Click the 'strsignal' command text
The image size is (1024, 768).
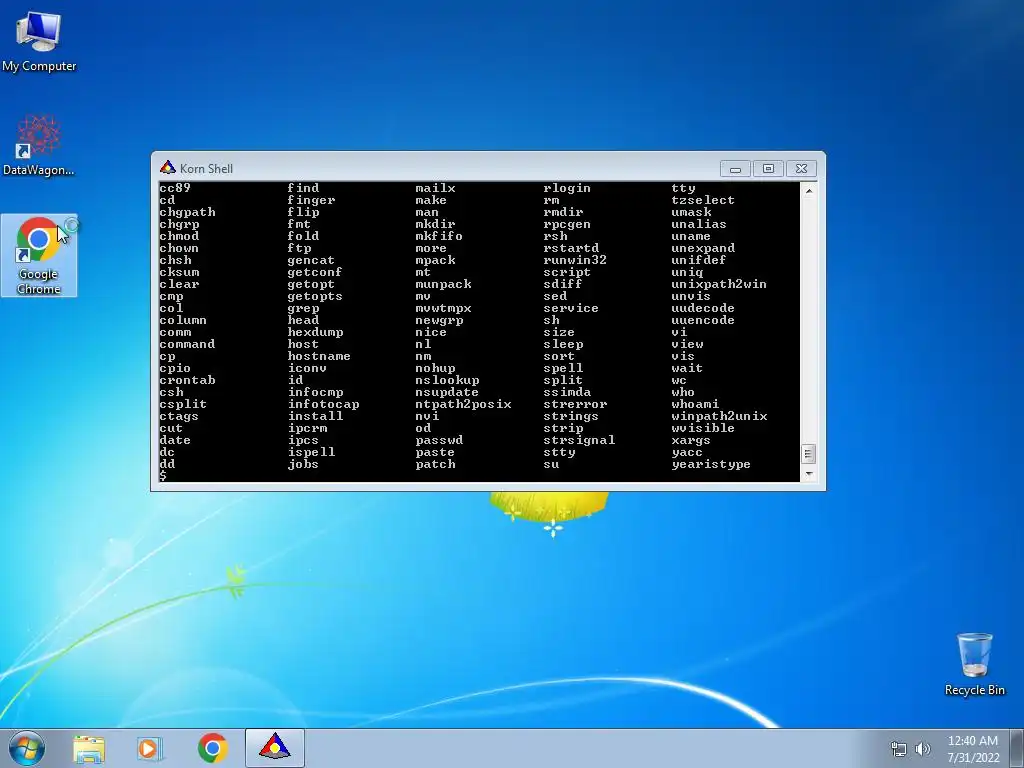pos(579,440)
